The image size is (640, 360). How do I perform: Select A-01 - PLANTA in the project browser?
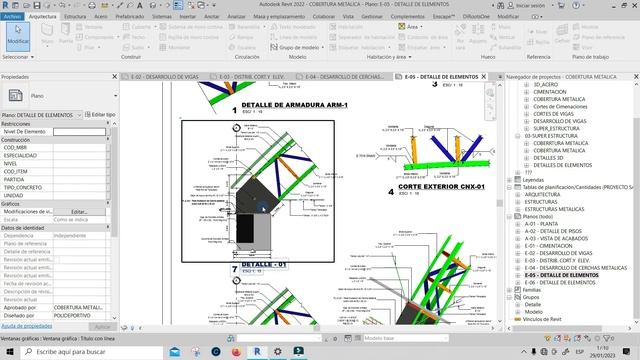click(541, 224)
